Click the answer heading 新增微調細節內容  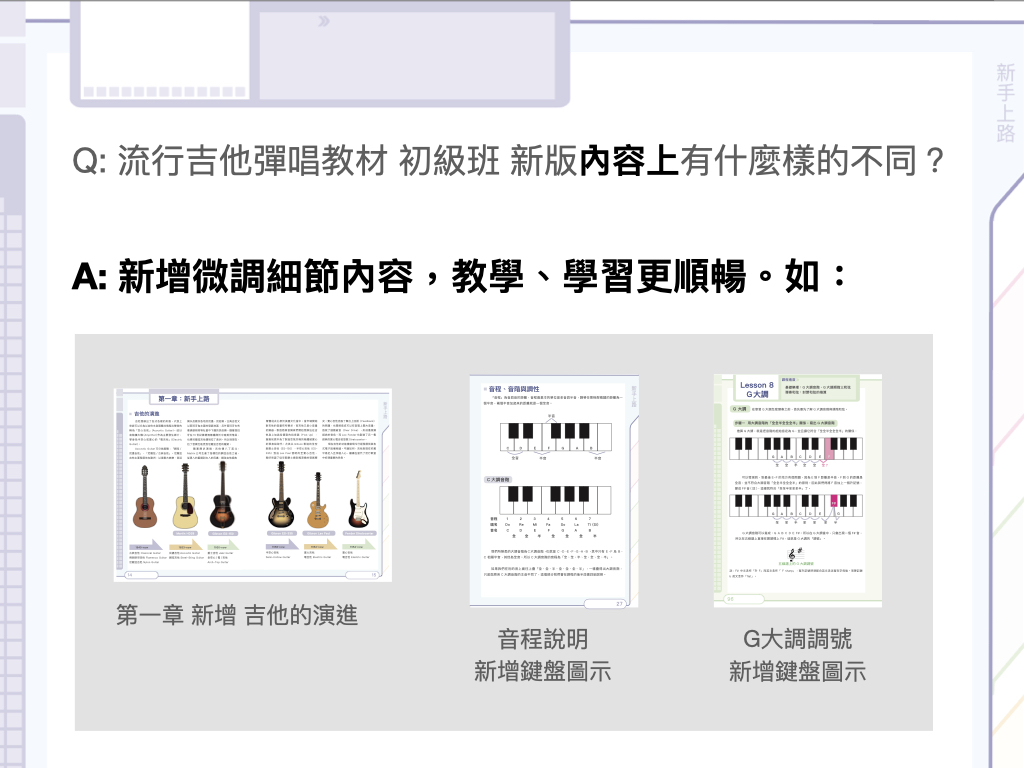(x=265, y=277)
